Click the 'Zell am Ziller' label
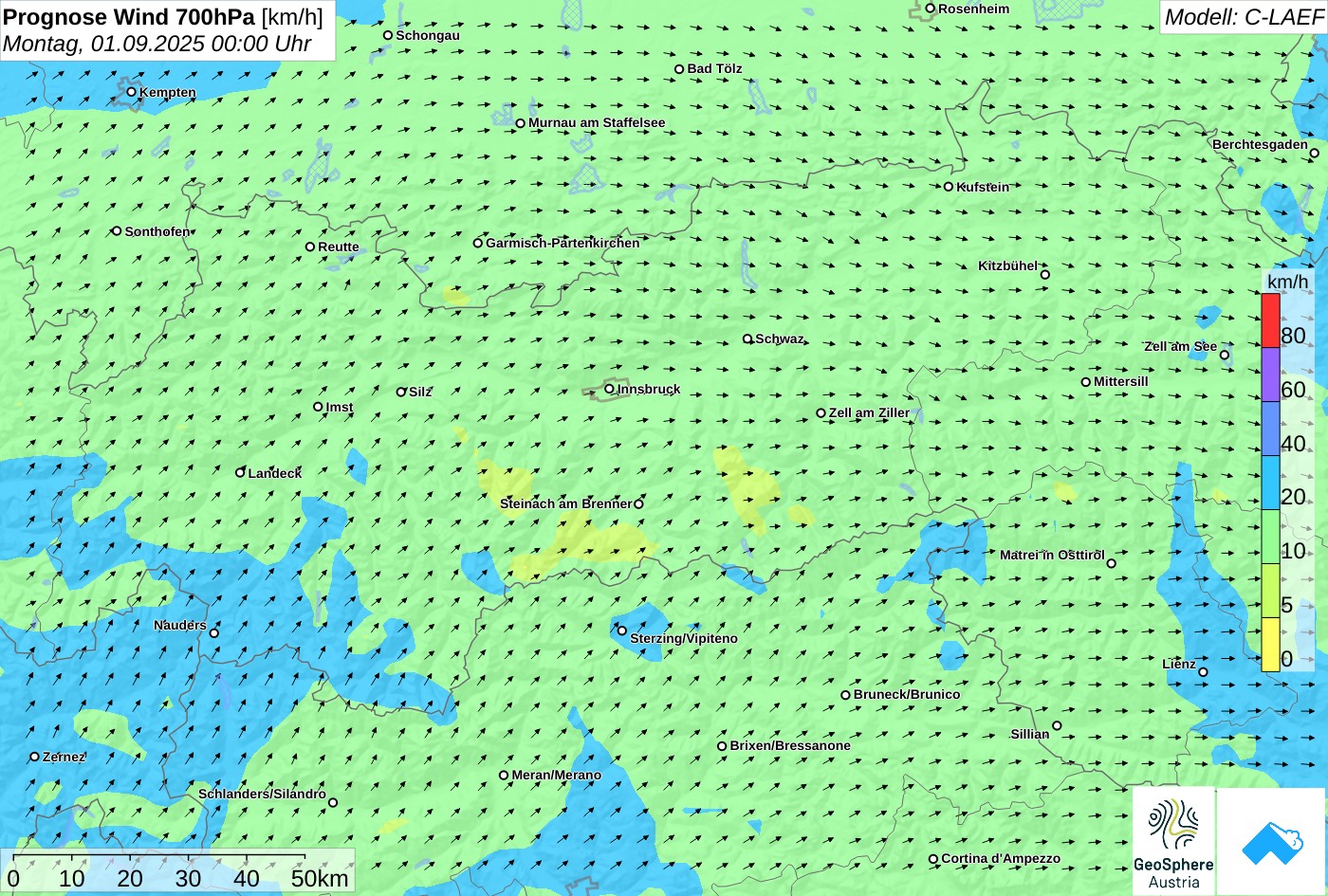 click(869, 412)
